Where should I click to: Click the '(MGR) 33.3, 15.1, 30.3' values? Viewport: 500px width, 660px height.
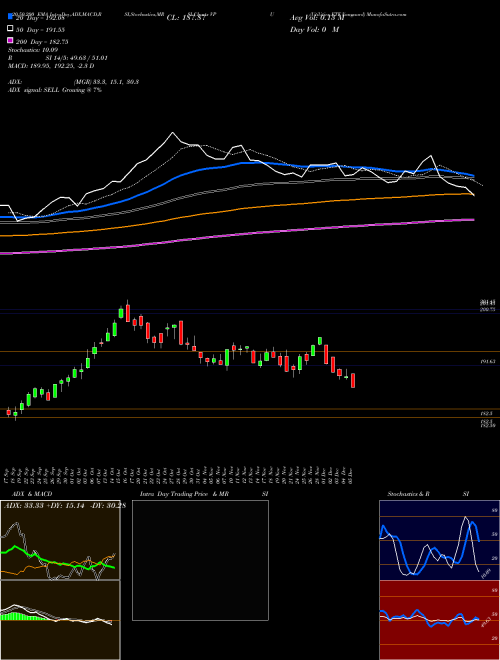pyautogui.click(x=106, y=82)
